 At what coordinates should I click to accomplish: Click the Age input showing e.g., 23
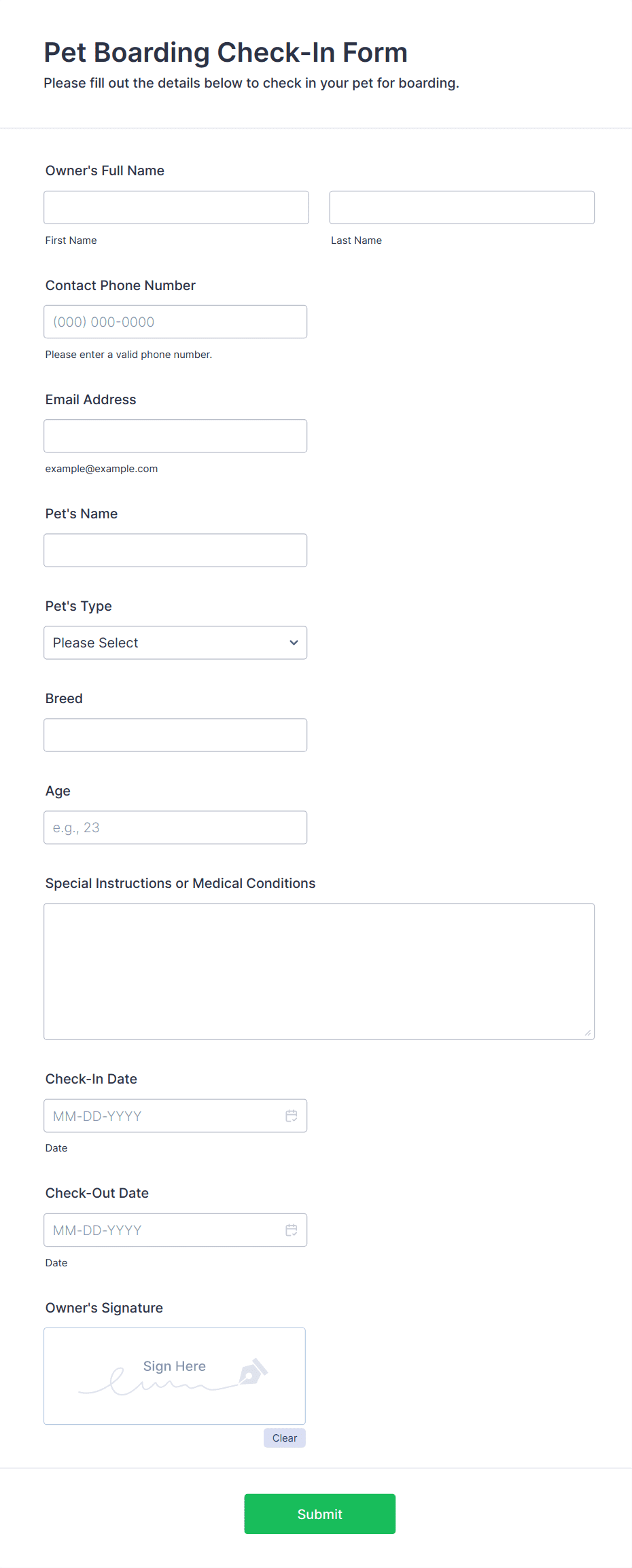[175, 827]
